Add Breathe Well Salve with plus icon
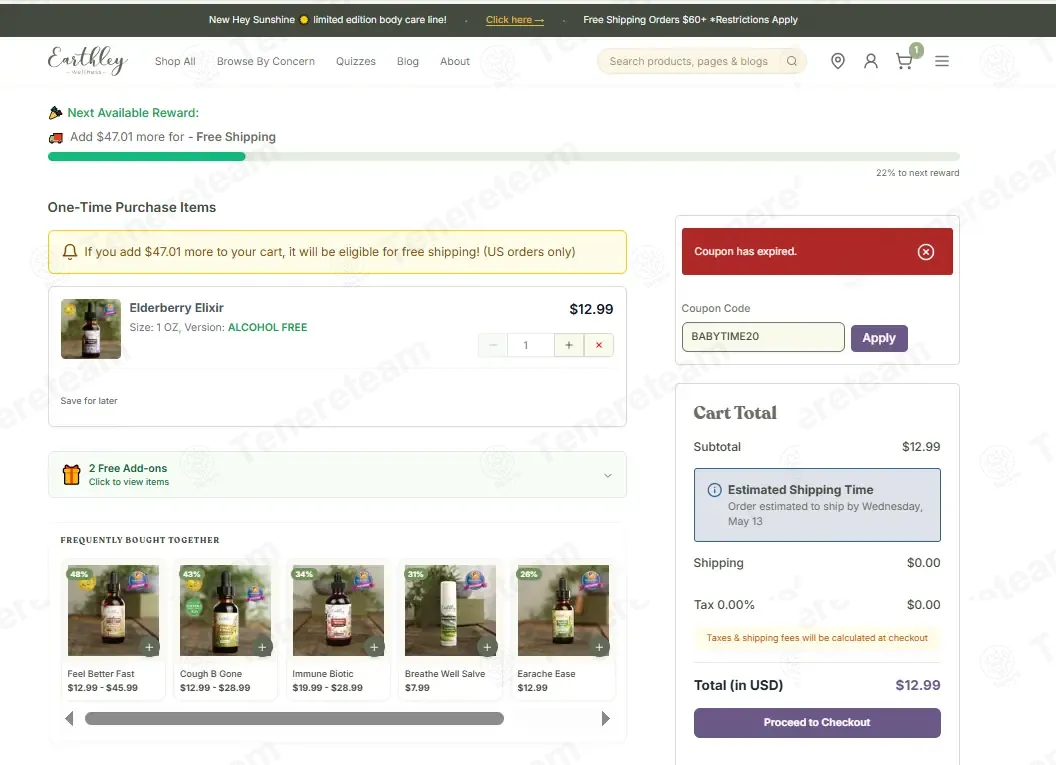 (487, 647)
